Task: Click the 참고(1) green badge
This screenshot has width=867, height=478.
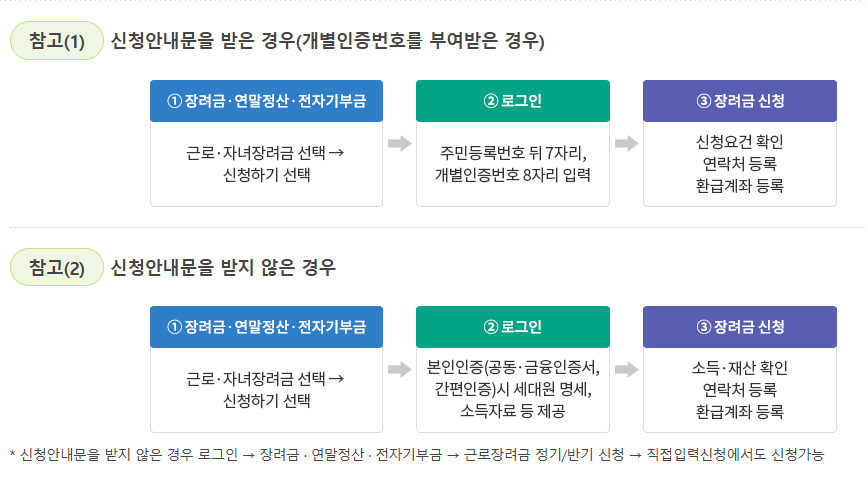Action: (57, 41)
